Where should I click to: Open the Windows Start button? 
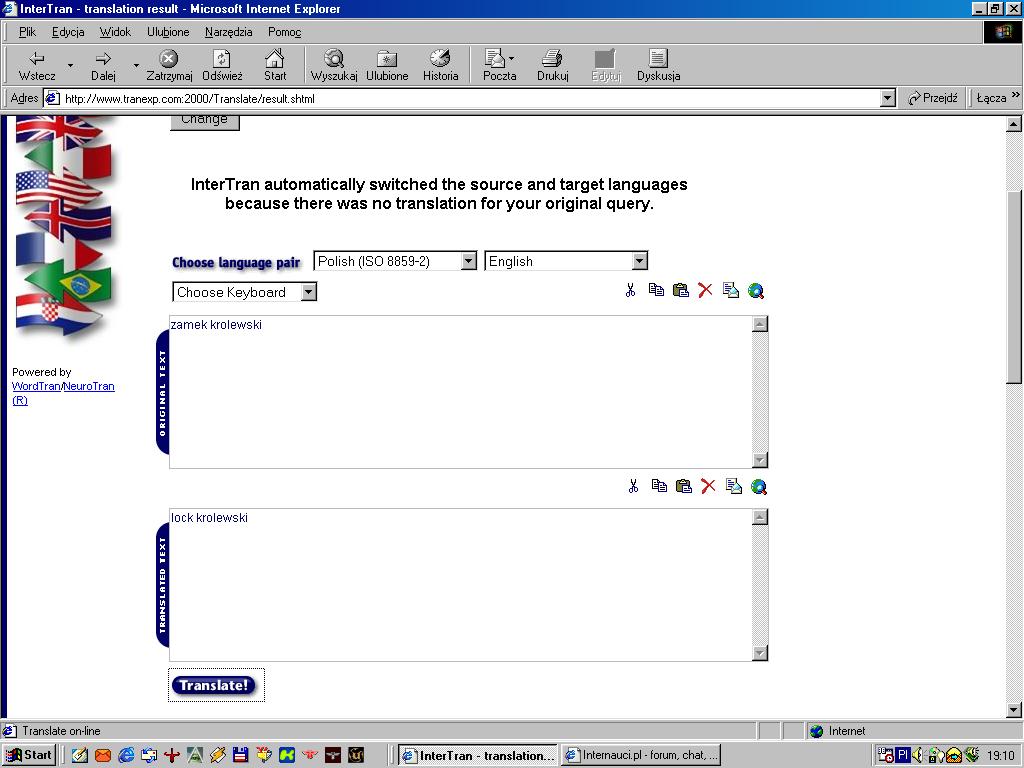(29, 755)
